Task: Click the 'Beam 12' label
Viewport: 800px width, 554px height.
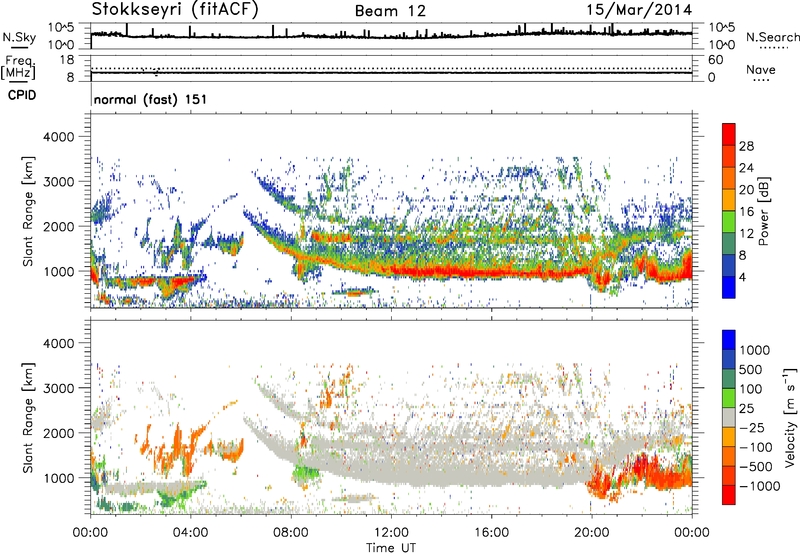Action: click(390, 11)
